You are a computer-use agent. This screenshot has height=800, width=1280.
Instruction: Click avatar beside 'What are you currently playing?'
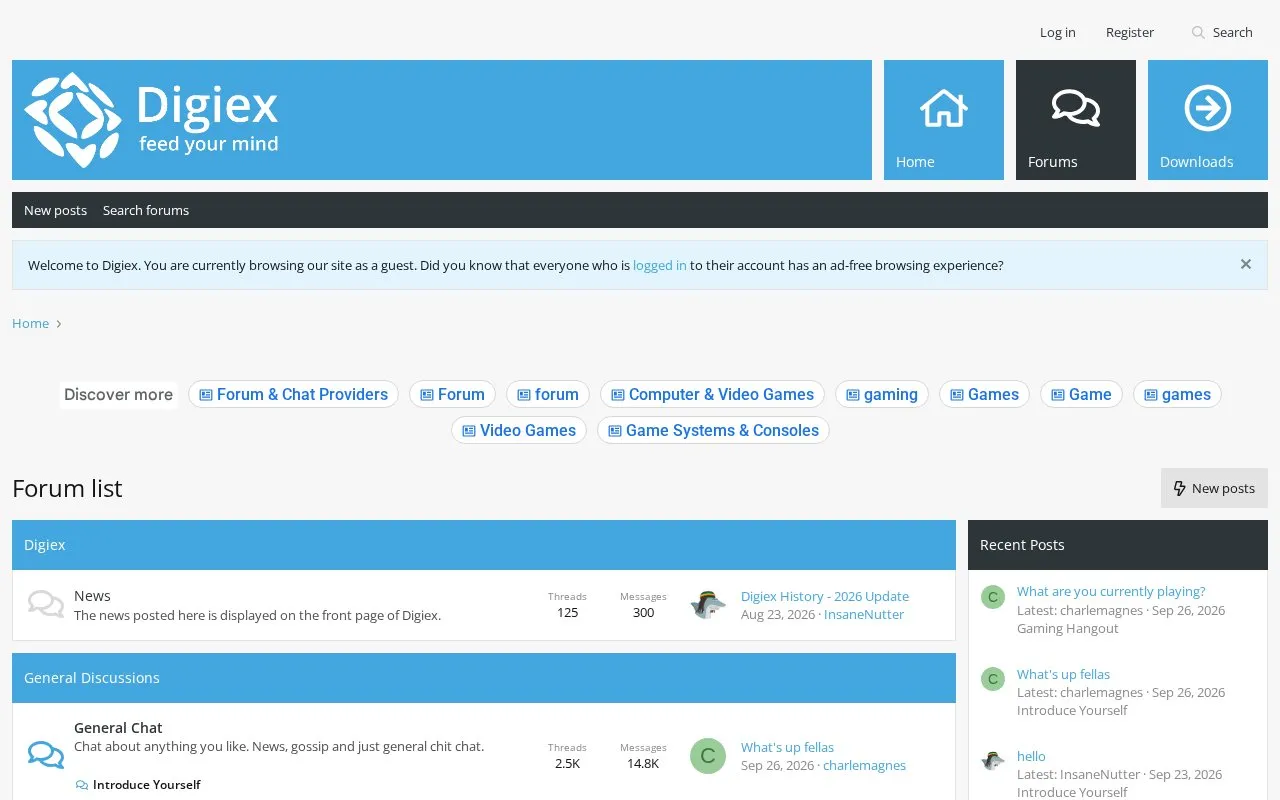point(992,597)
